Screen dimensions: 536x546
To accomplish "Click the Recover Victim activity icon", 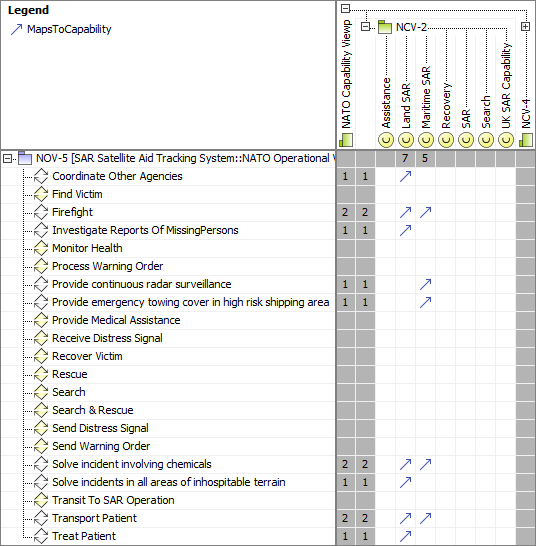I will (41, 356).
